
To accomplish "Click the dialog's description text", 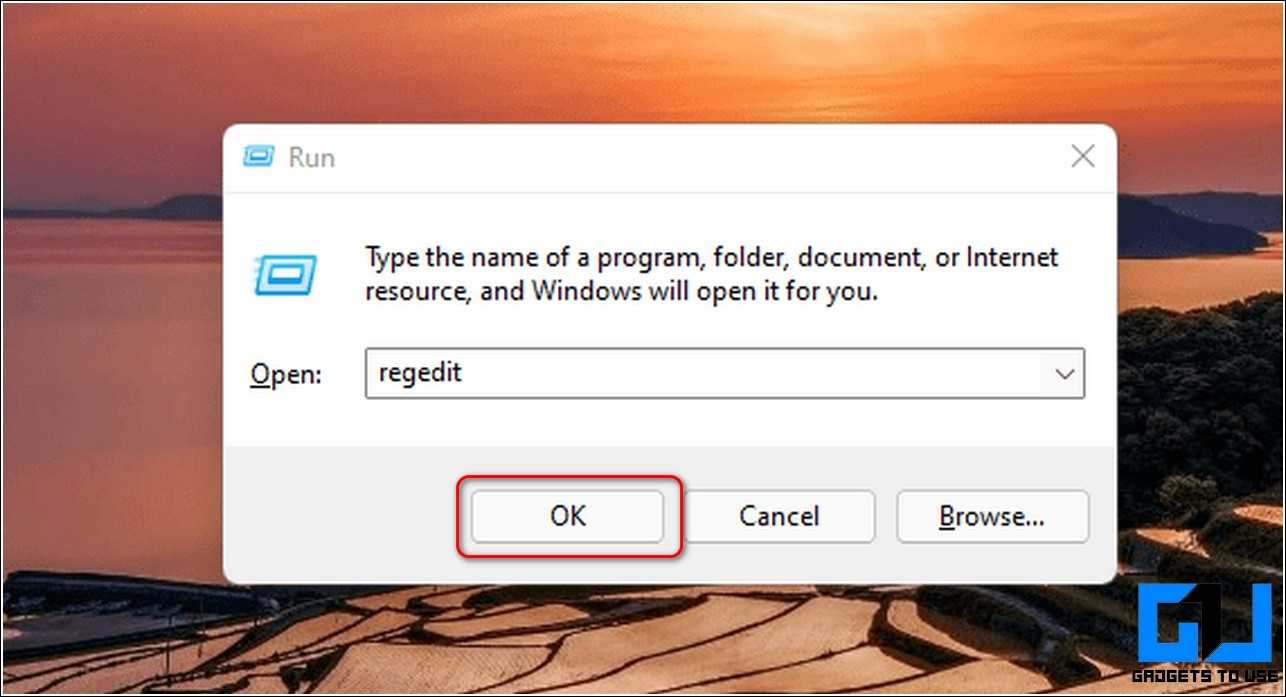I will point(711,274).
